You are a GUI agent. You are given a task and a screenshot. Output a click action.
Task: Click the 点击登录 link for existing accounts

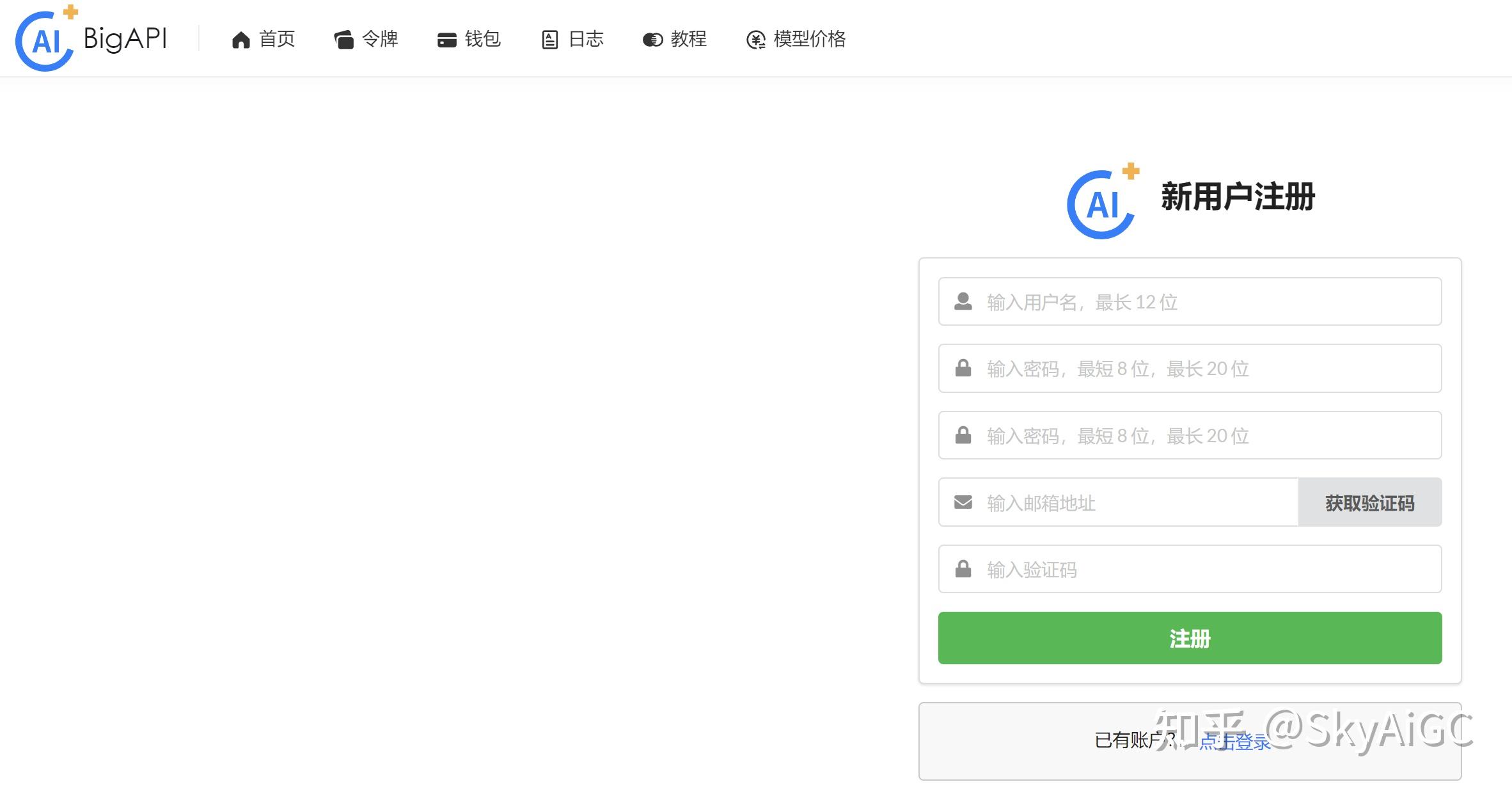coord(1234,742)
